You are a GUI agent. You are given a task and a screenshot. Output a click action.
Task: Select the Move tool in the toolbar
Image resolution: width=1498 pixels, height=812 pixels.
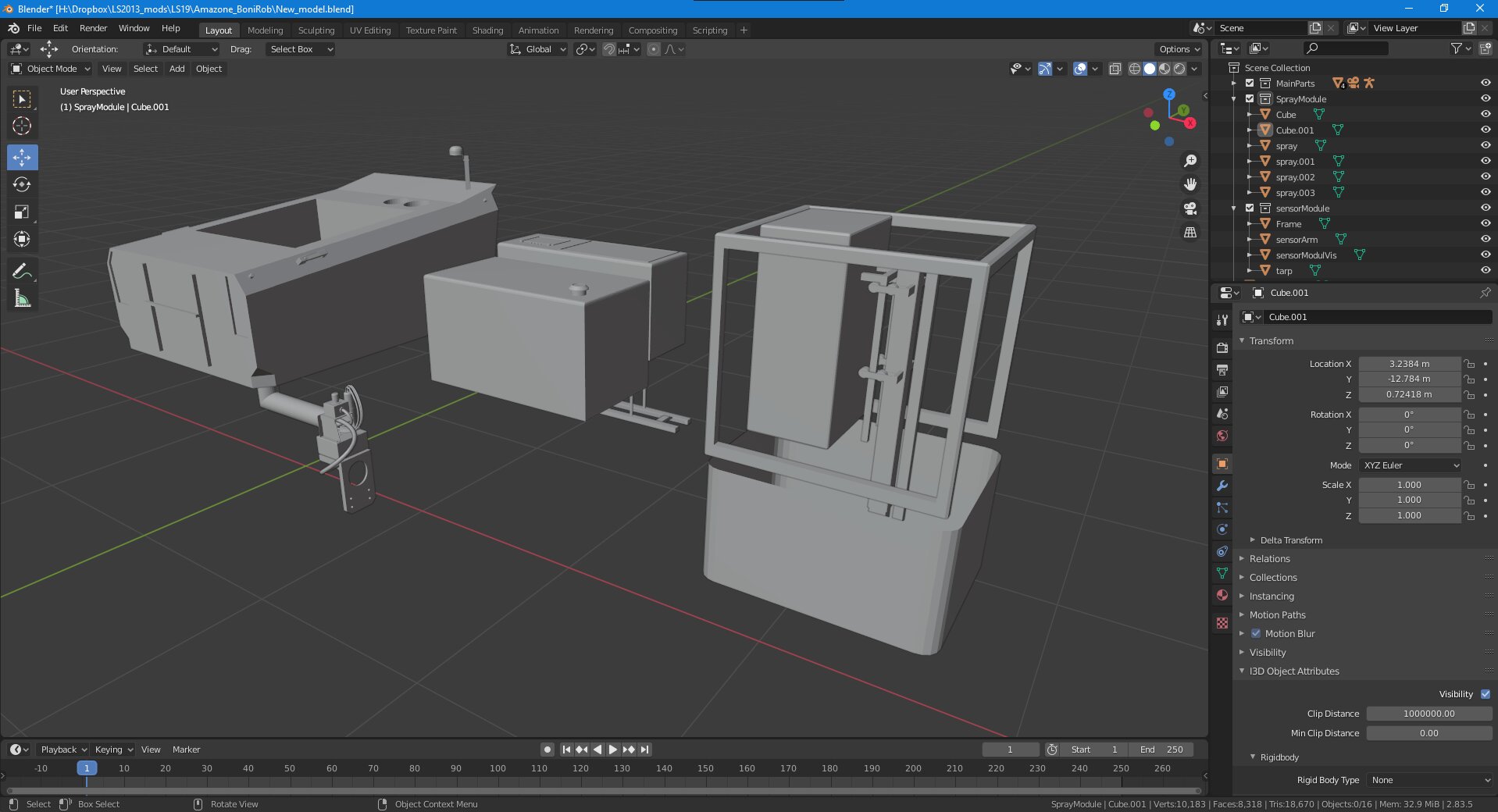(22, 157)
